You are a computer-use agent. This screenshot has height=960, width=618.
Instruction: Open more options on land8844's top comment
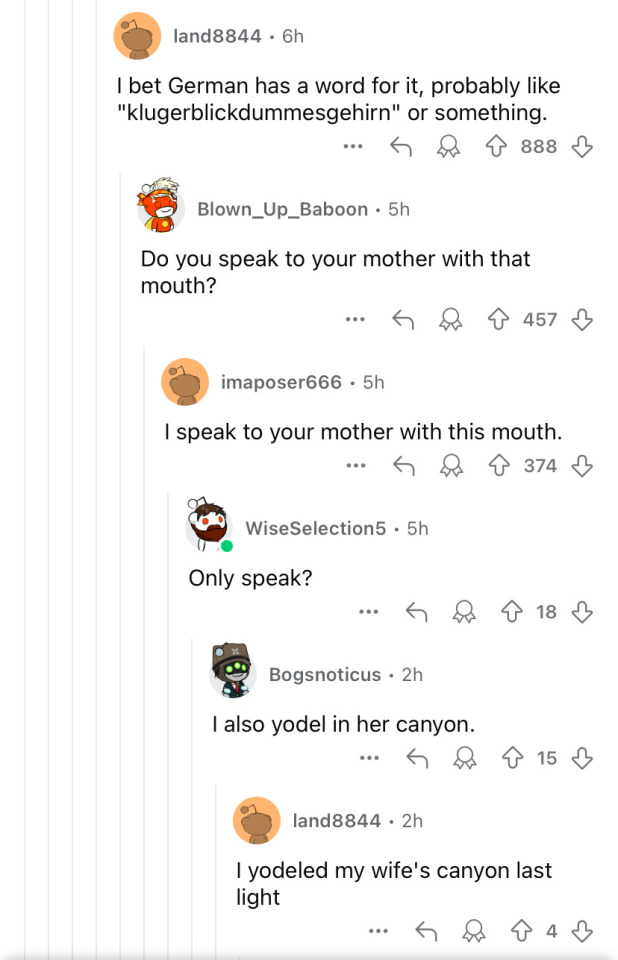pyautogui.click(x=352, y=147)
